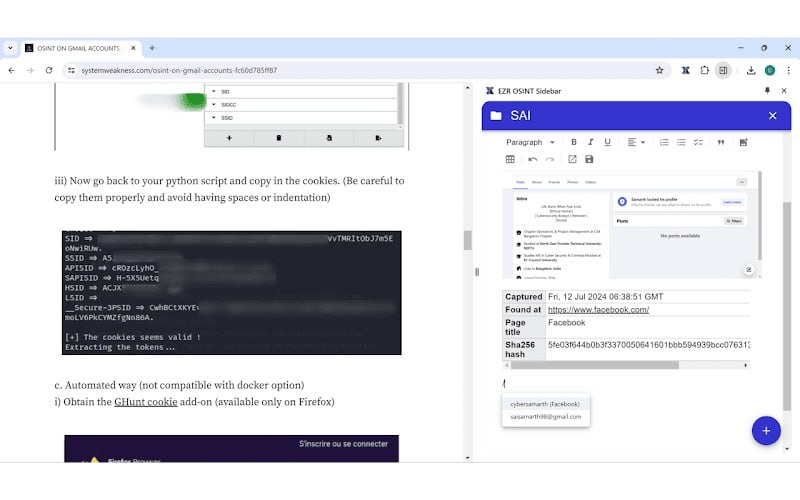Click the side panel divider handle
Image resolution: width=800 pixels, height=500 pixels.
click(x=477, y=272)
